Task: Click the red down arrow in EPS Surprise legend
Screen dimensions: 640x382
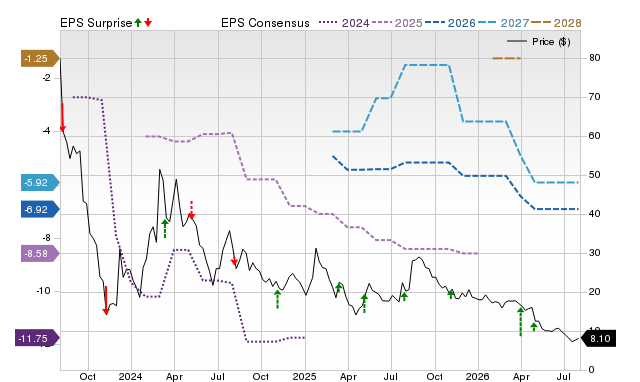Action: pyautogui.click(x=148, y=22)
